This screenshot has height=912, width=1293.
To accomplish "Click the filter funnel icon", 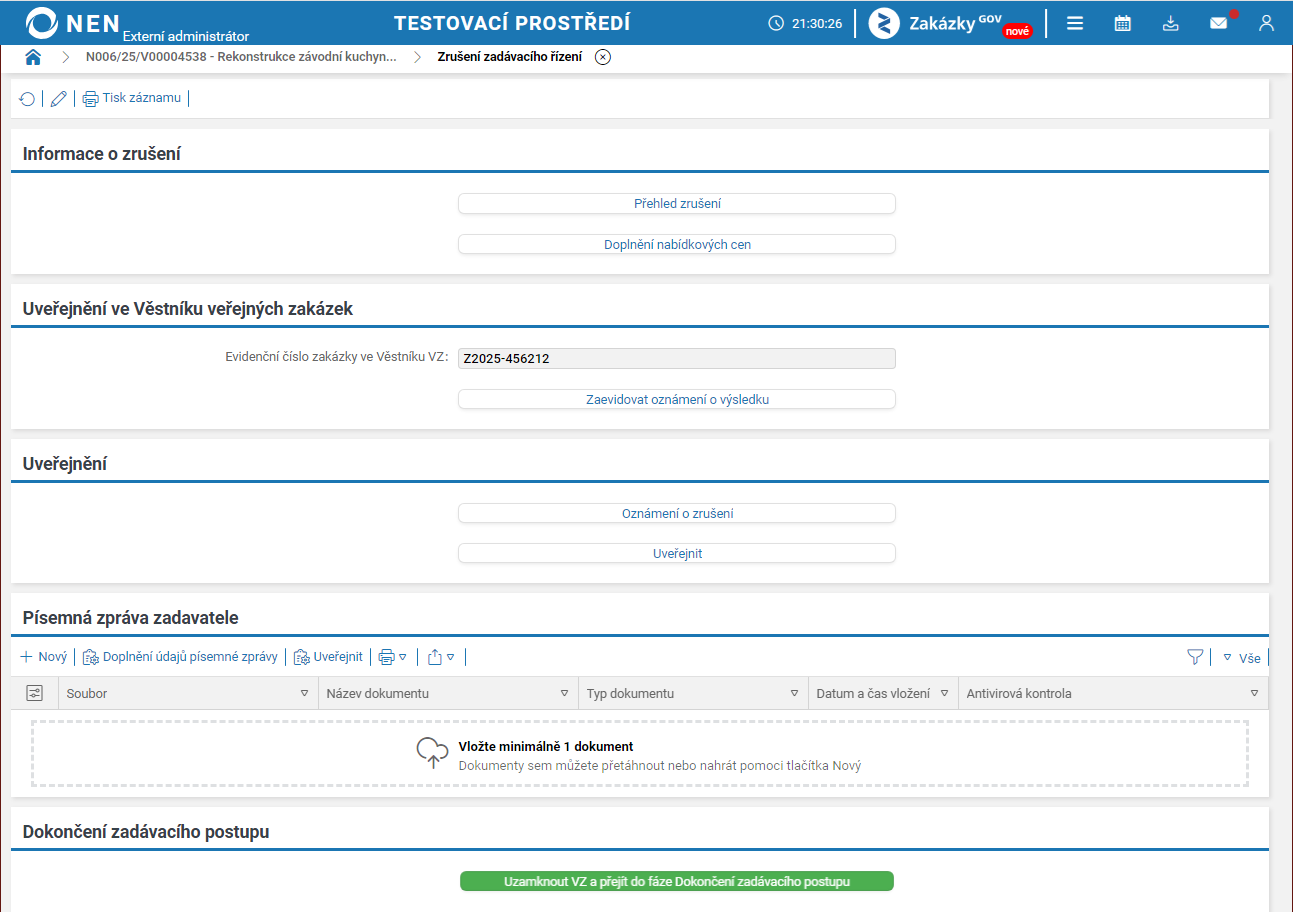I will 1194,657.
